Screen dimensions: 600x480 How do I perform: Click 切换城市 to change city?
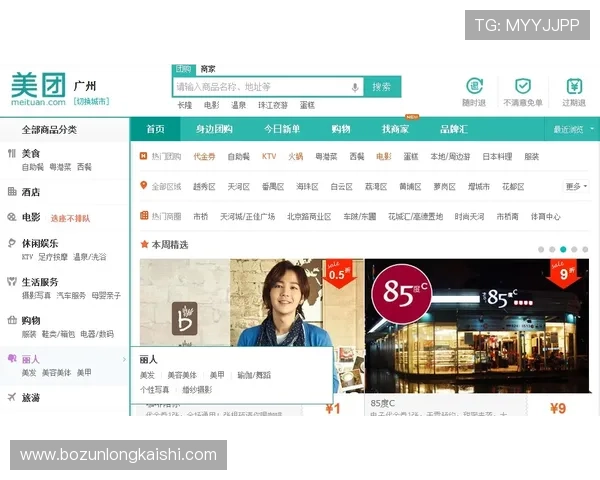[x=91, y=101]
